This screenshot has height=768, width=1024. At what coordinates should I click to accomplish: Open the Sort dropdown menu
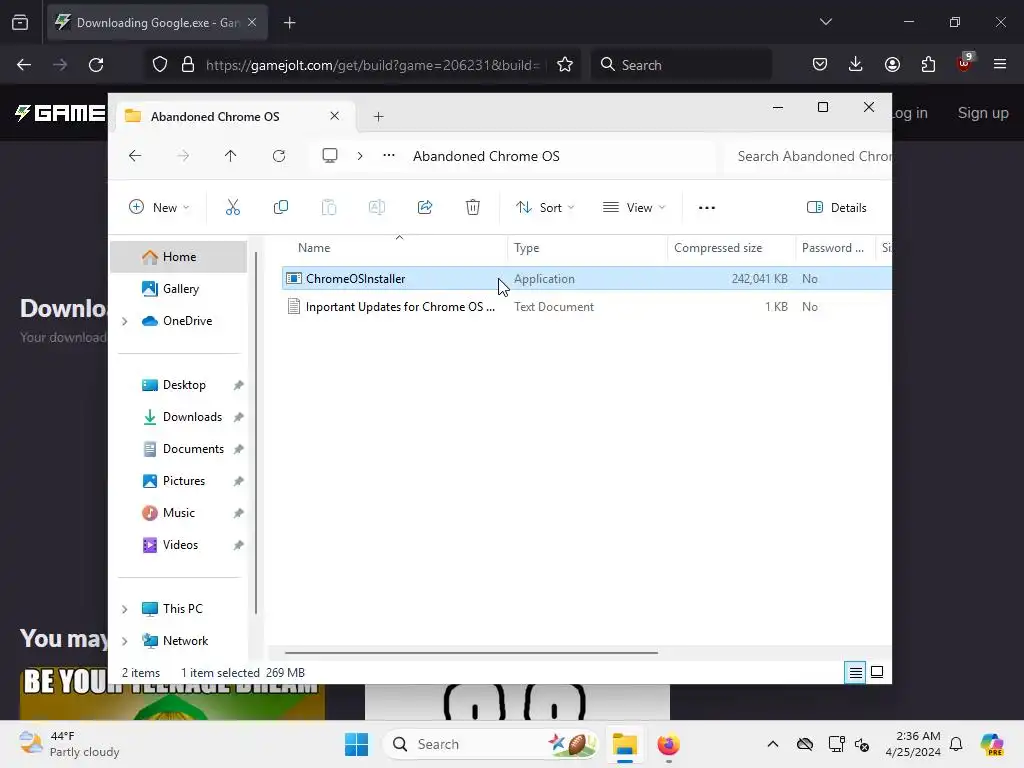(545, 208)
